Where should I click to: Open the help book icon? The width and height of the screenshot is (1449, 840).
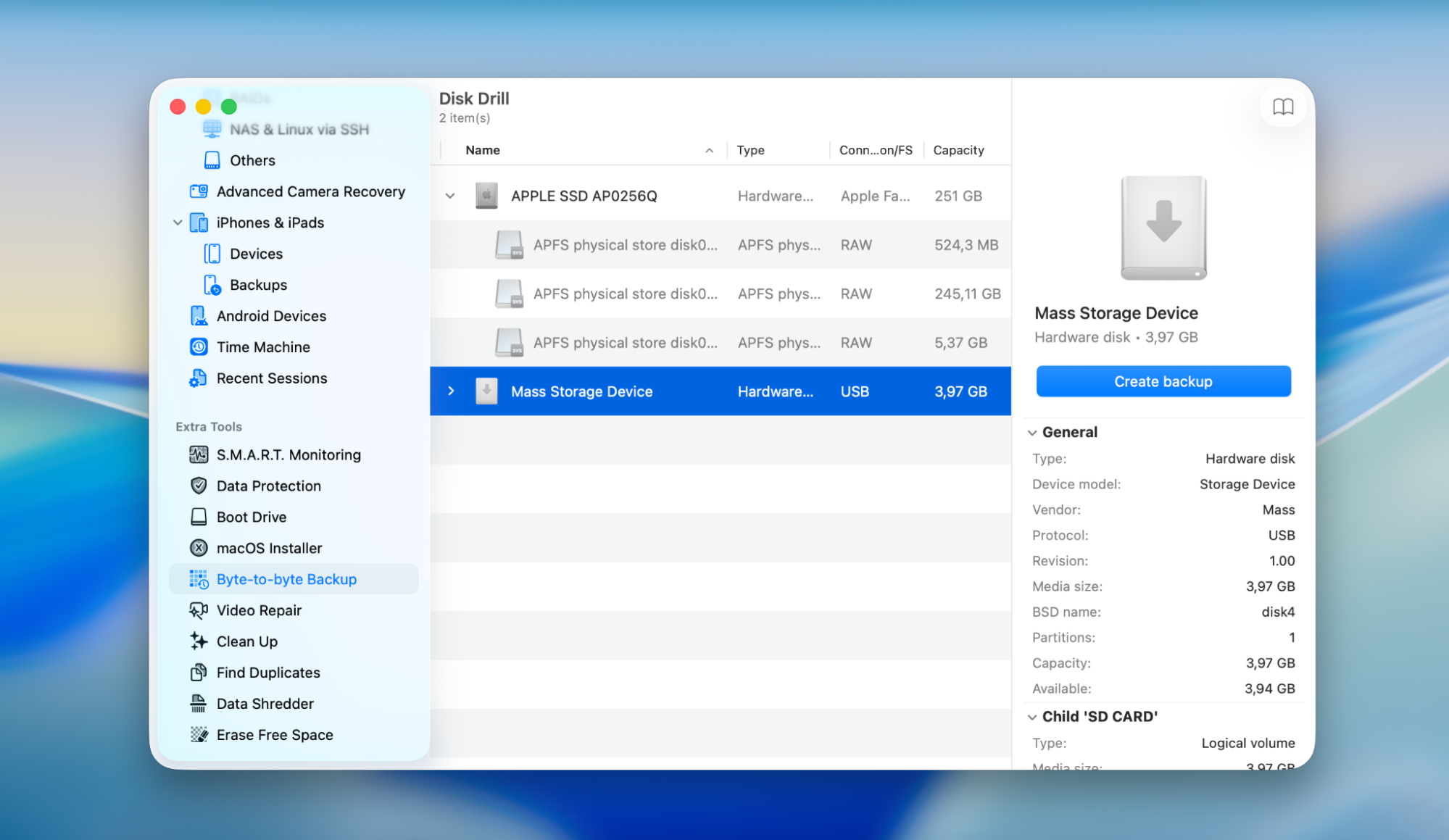tap(1282, 107)
